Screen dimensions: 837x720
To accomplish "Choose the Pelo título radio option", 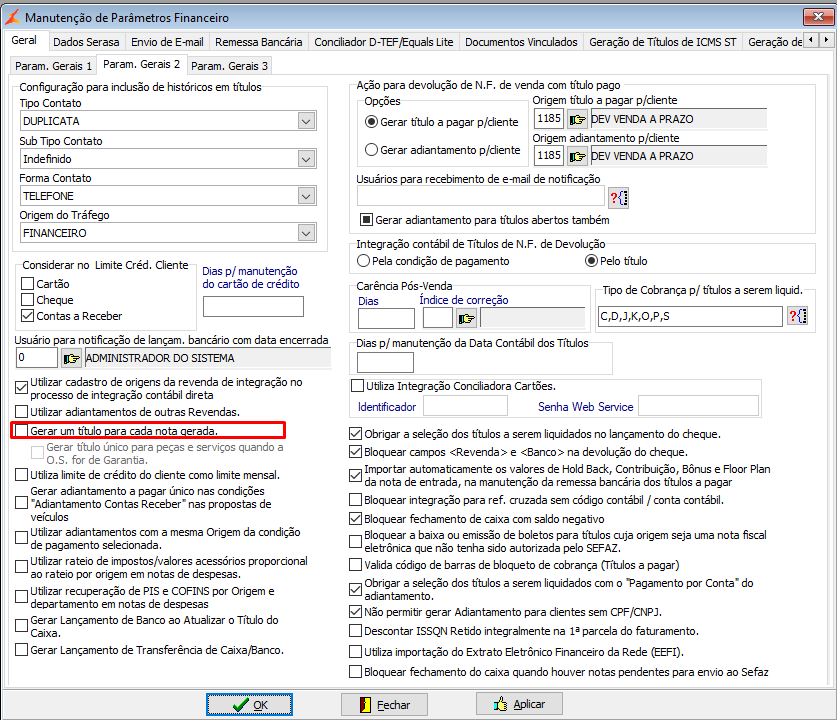I will (591, 260).
